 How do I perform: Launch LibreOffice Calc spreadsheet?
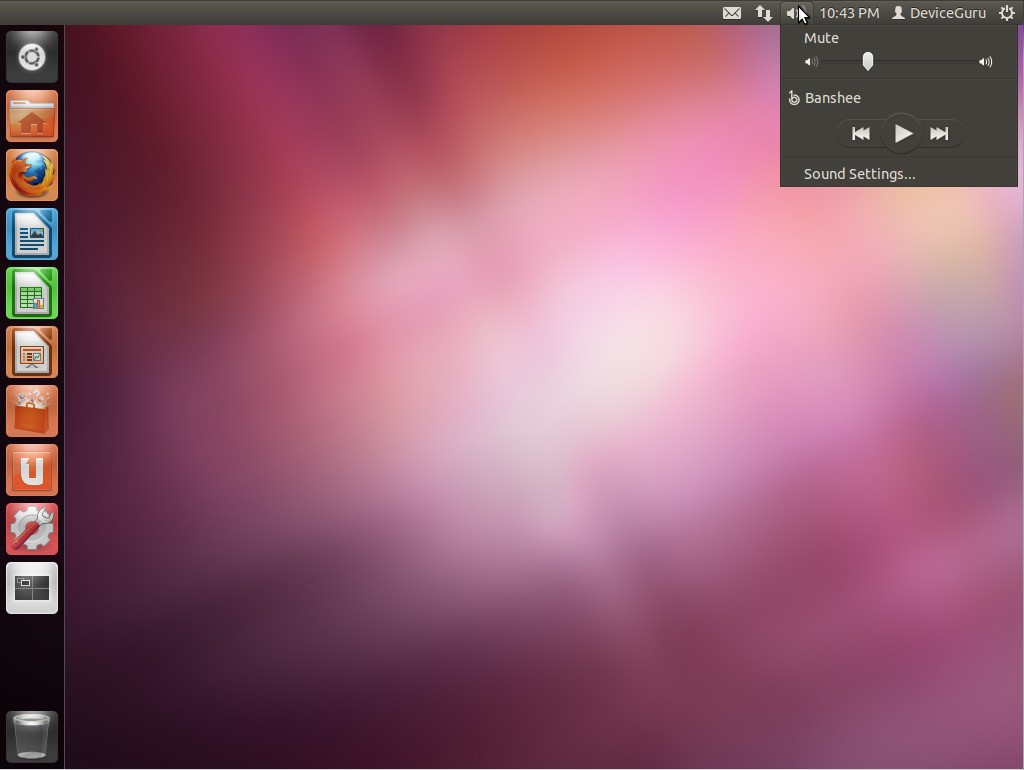coord(32,293)
